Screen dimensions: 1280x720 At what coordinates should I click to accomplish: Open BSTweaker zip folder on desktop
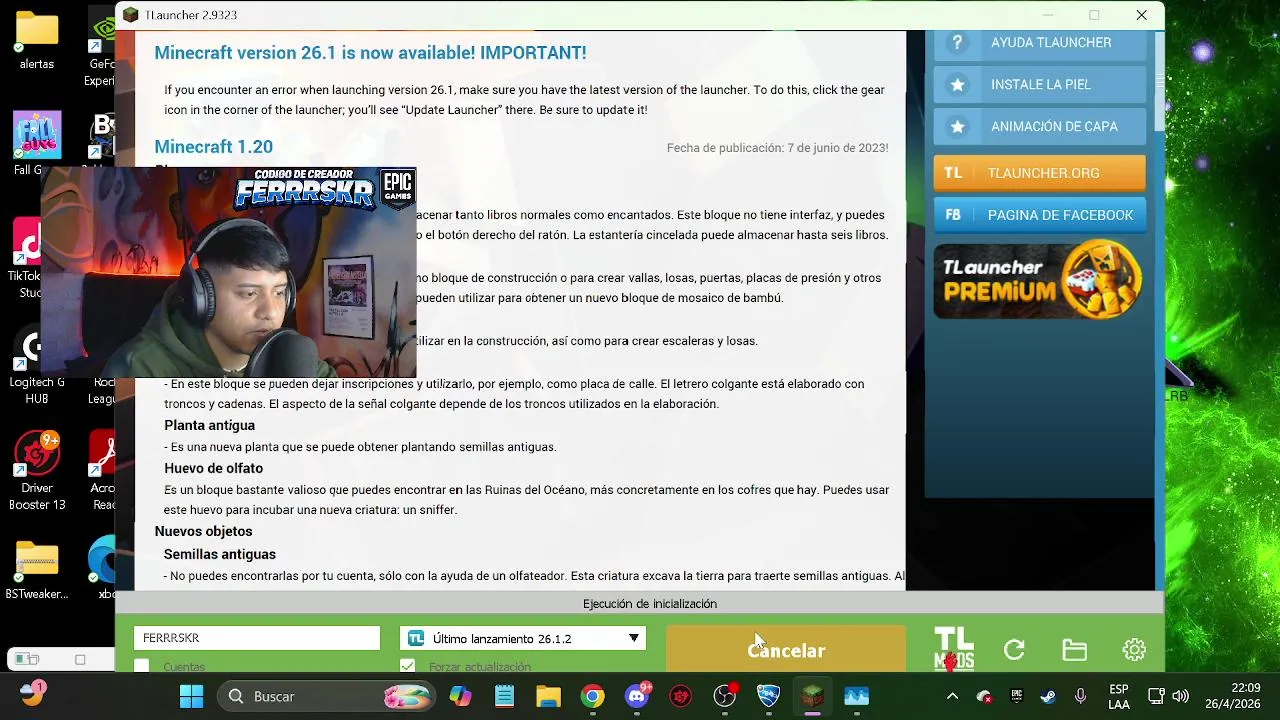(37, 570)
